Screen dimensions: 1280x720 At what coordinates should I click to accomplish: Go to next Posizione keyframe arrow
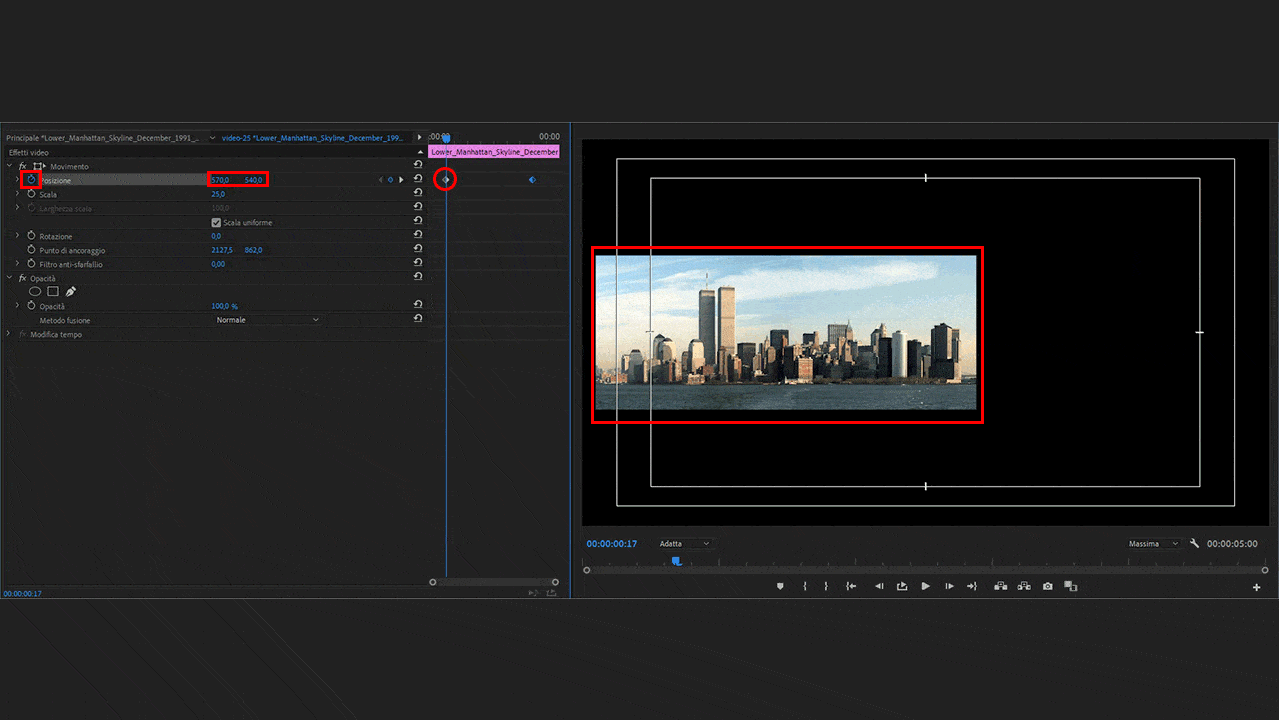coord(401,180)
